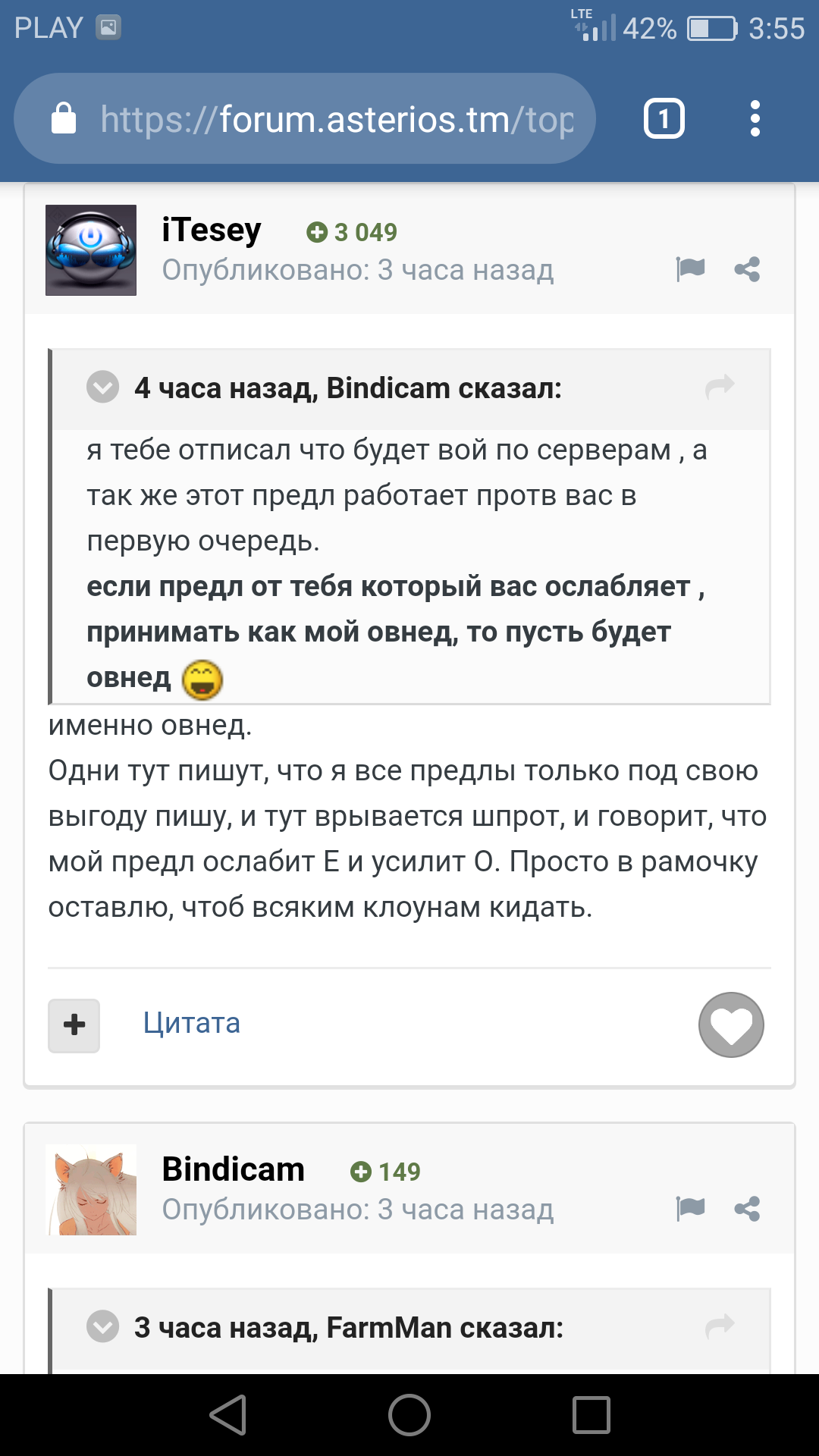Tap iTesey's avatar thumbnail
The width and height of the screenshot is (819, 1456).
(91, 250)
